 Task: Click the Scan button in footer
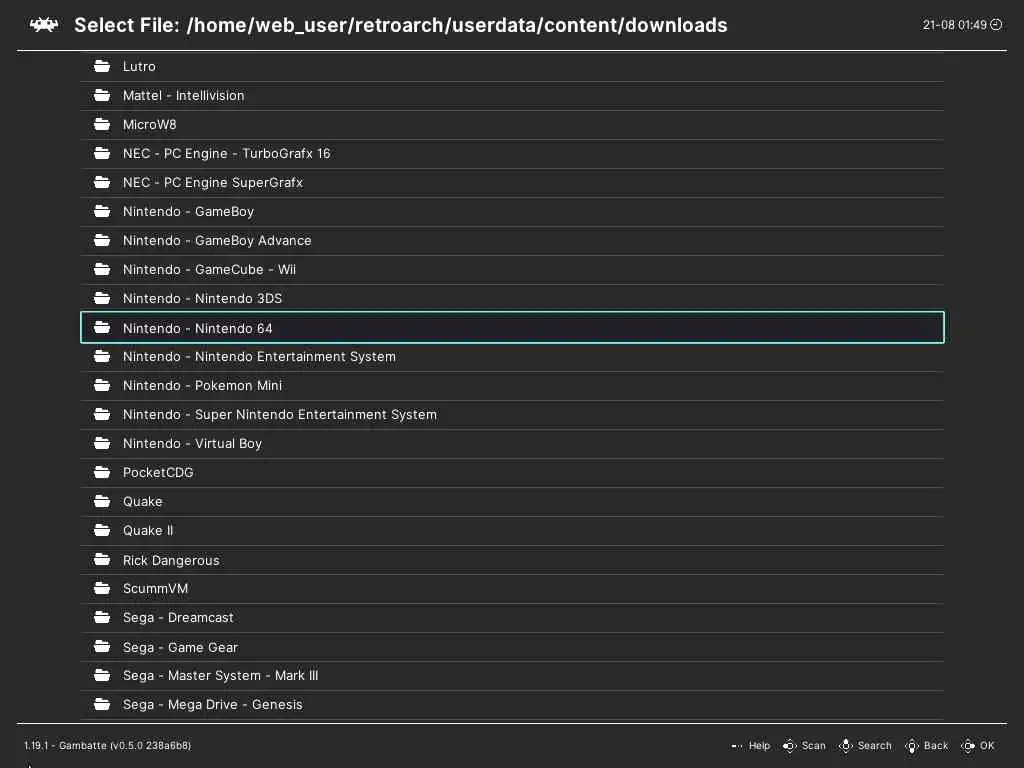coord(804,745)
